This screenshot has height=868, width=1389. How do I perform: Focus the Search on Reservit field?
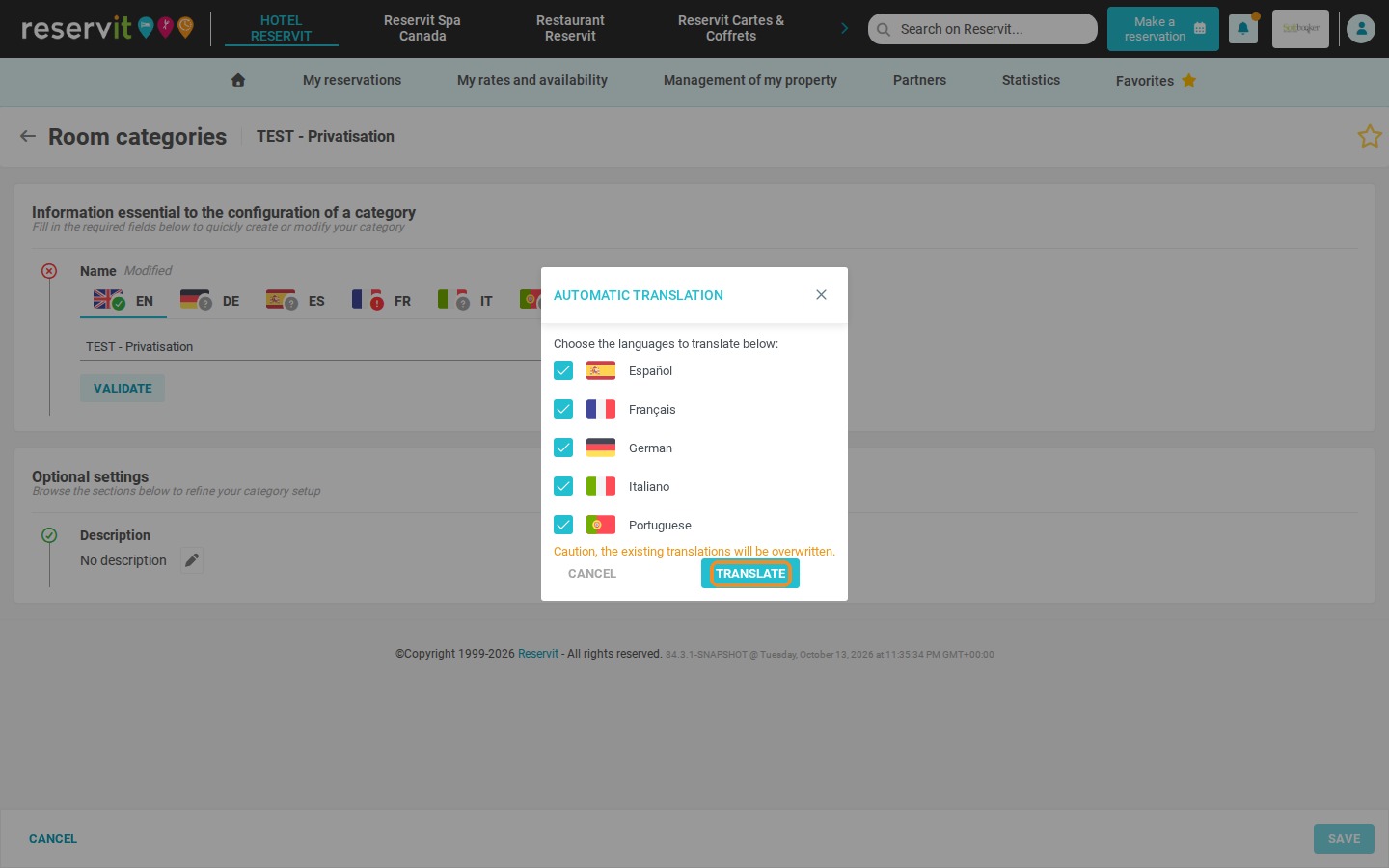coord(983,29)
